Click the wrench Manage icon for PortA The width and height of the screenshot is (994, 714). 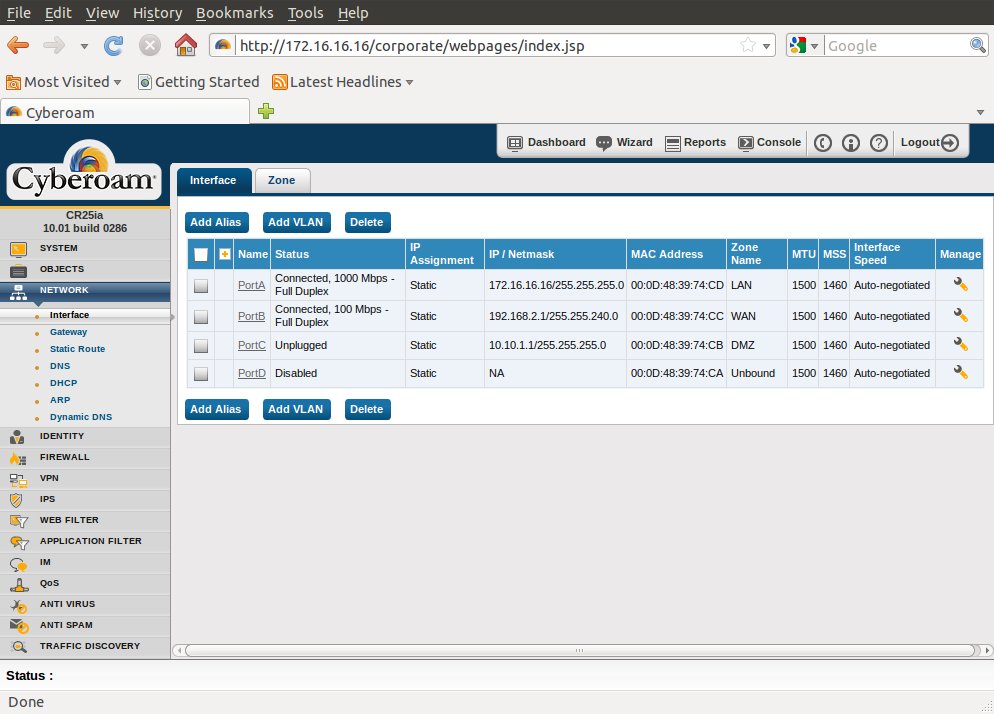[x=960, y=285]
